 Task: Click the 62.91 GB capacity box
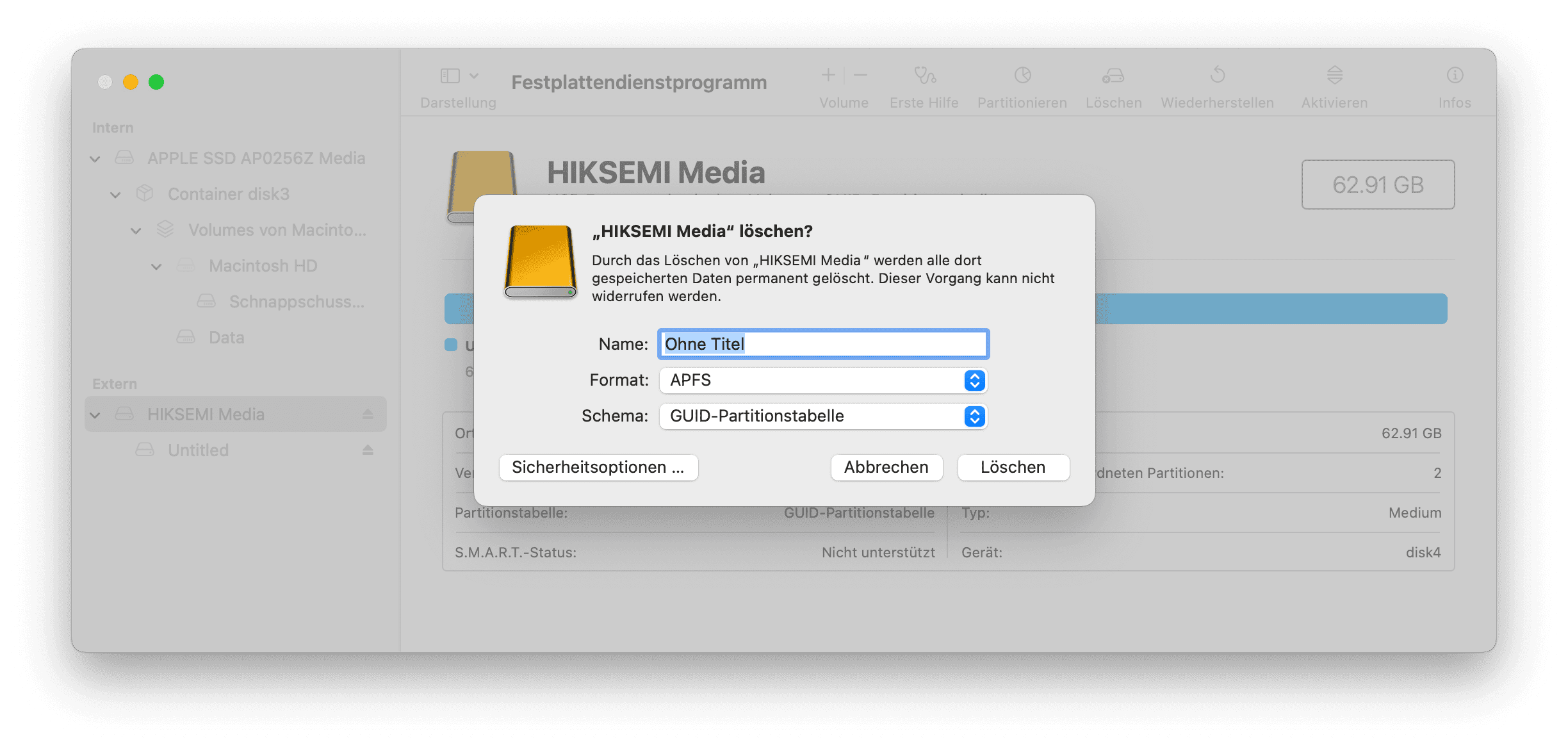click(x=1378, y=185)
